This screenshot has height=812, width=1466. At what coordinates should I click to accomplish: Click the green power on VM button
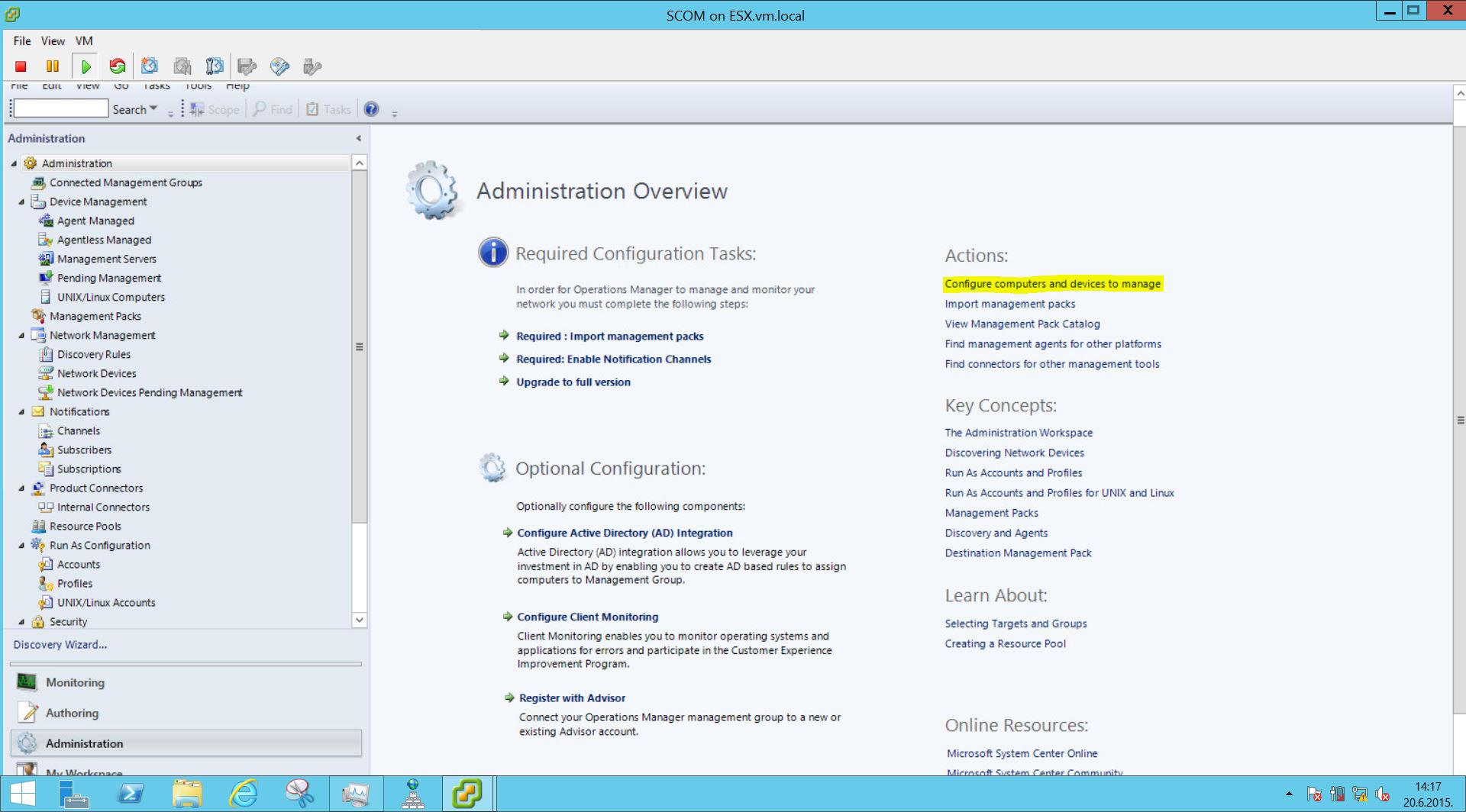[86, 66]
